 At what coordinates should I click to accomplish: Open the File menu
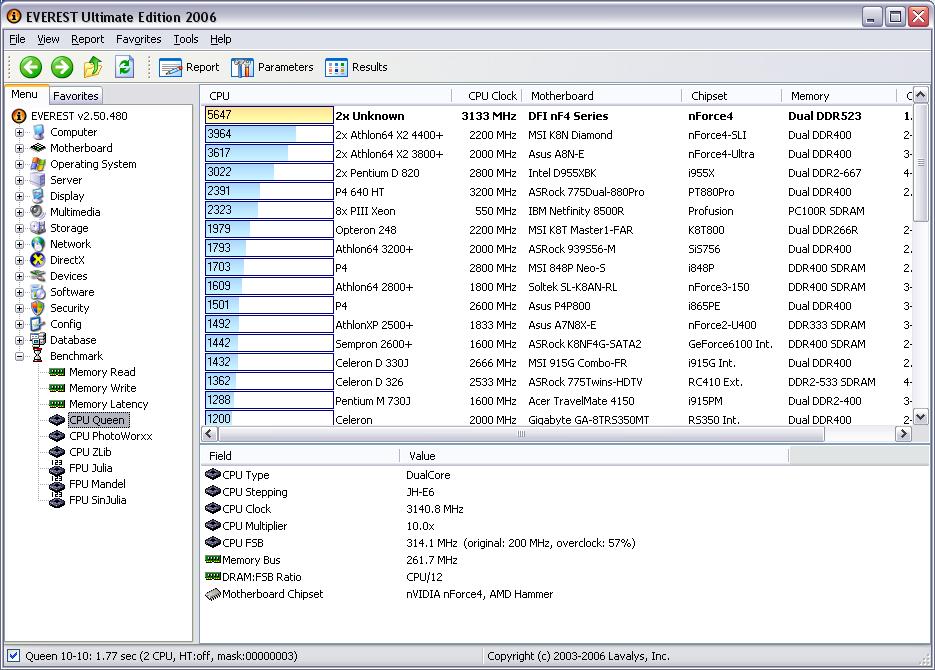coord(17,39)
